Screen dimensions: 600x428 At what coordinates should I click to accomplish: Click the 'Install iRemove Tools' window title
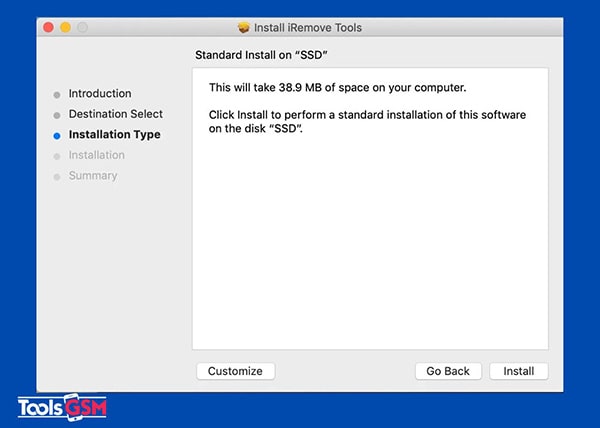pyautogui.click(x=308, y=28)
